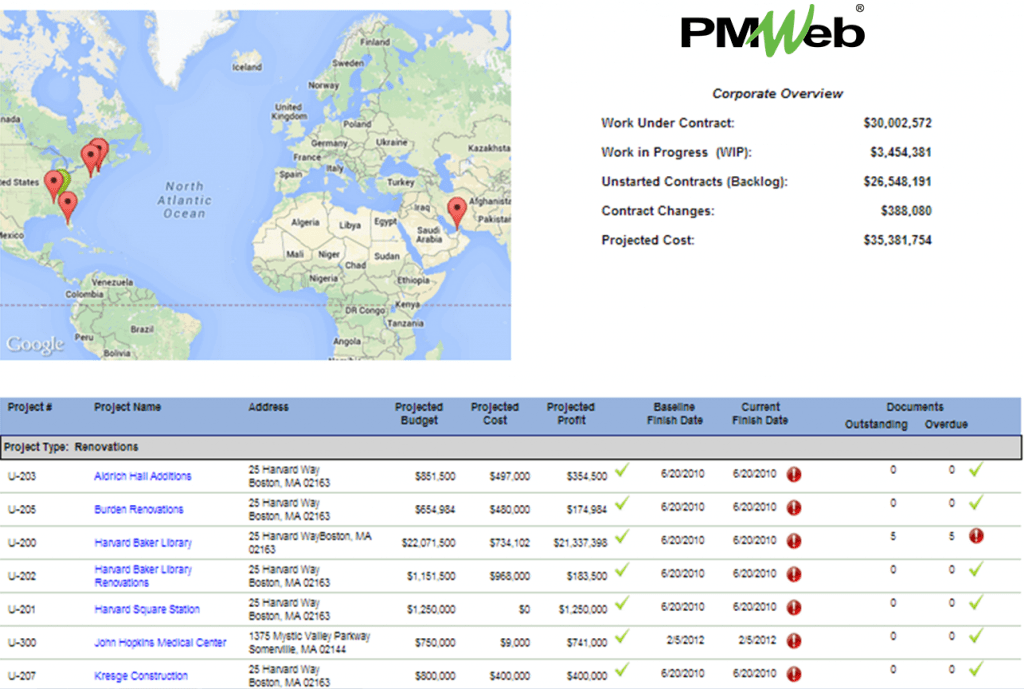Click overdue documents checkmark in U-203 row
1024x689 pixels.
pos(976,470)
